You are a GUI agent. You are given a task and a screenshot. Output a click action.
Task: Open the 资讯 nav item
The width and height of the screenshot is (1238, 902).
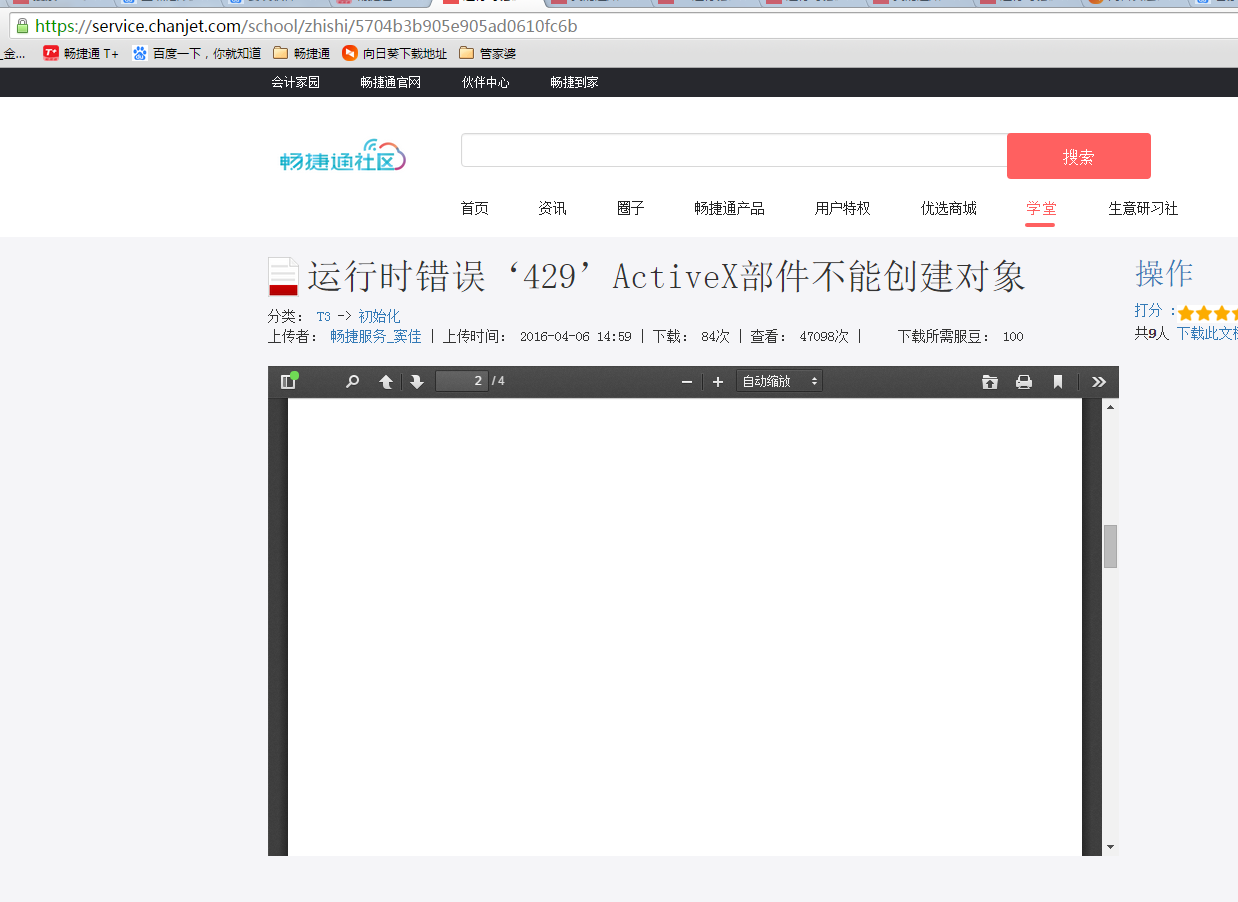(553, 208)
